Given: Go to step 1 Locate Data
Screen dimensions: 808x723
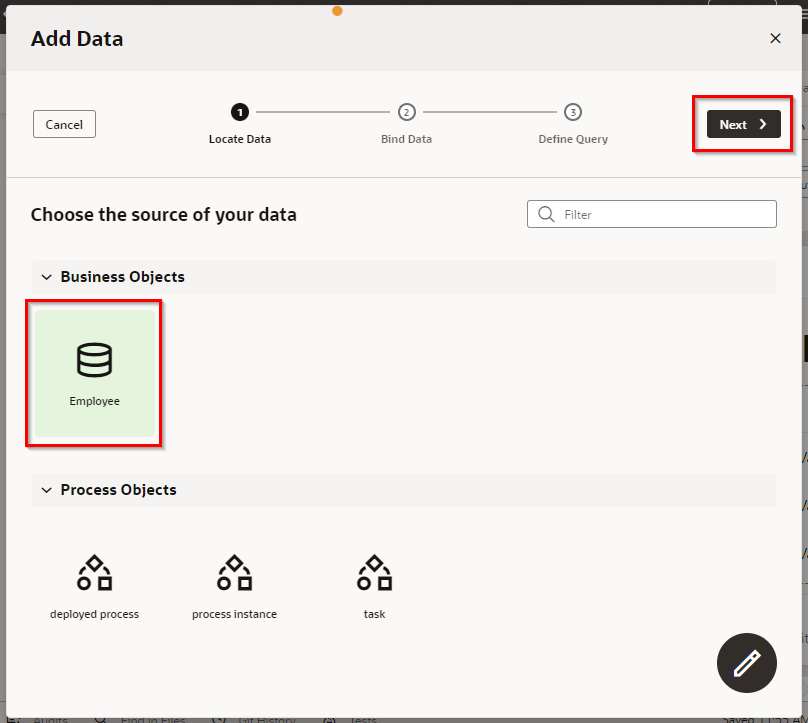Looking at the screenshot, I should (x=240, y=113).
